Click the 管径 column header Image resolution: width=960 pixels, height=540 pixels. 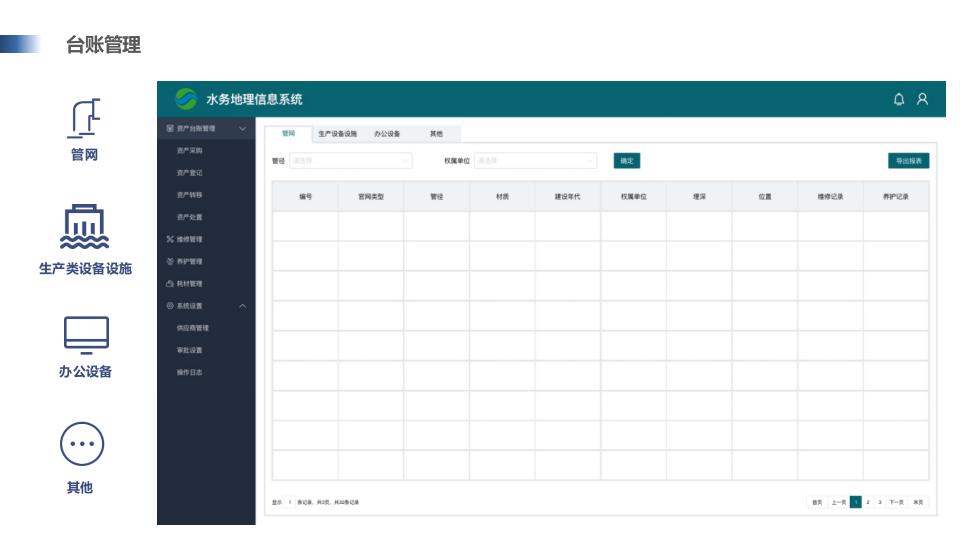[x=437, y=197]
